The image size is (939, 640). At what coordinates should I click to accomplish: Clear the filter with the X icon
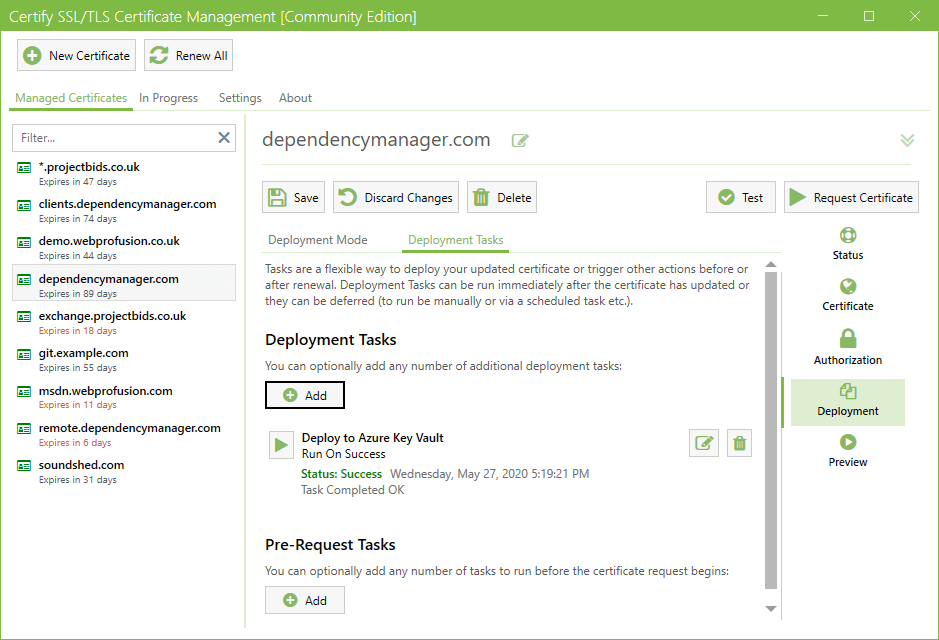coord(224,138)
